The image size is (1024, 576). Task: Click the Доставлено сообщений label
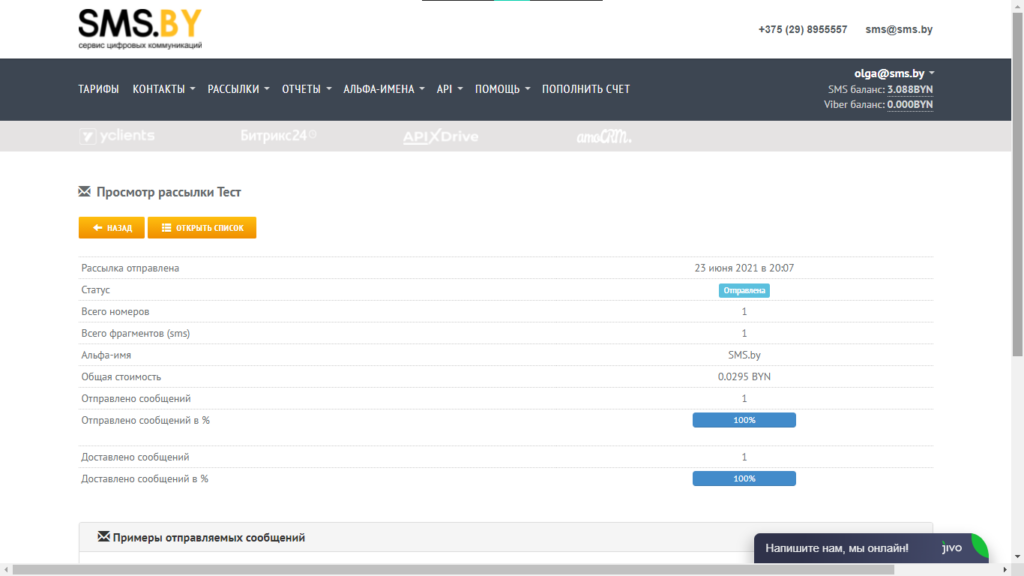pos(135,457)
